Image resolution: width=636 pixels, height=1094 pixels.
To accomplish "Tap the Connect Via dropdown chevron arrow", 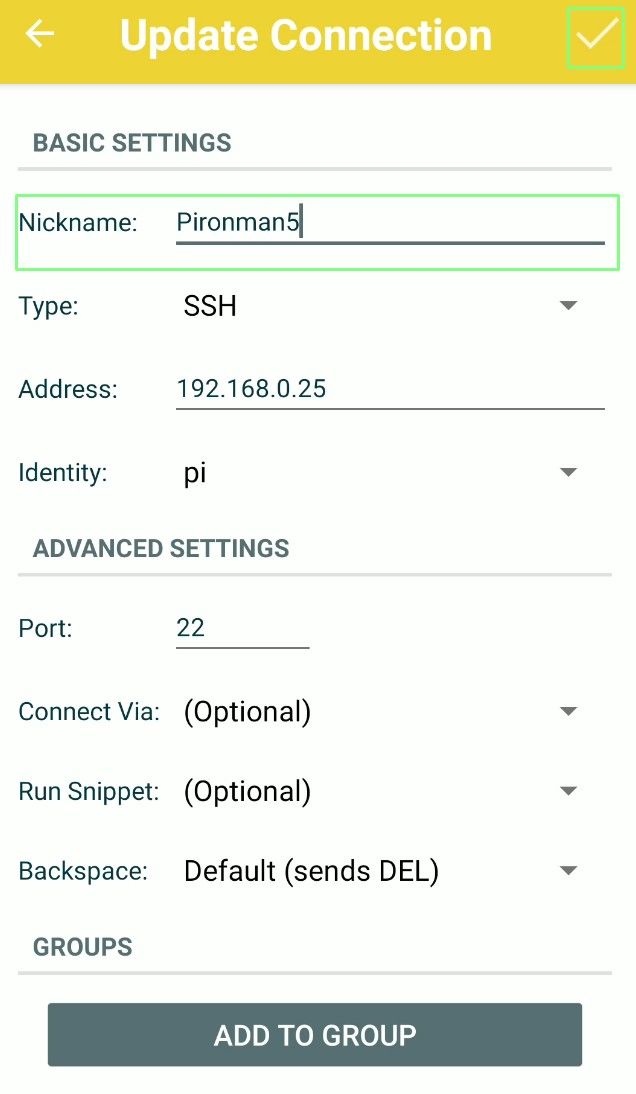I will (568, 711).
